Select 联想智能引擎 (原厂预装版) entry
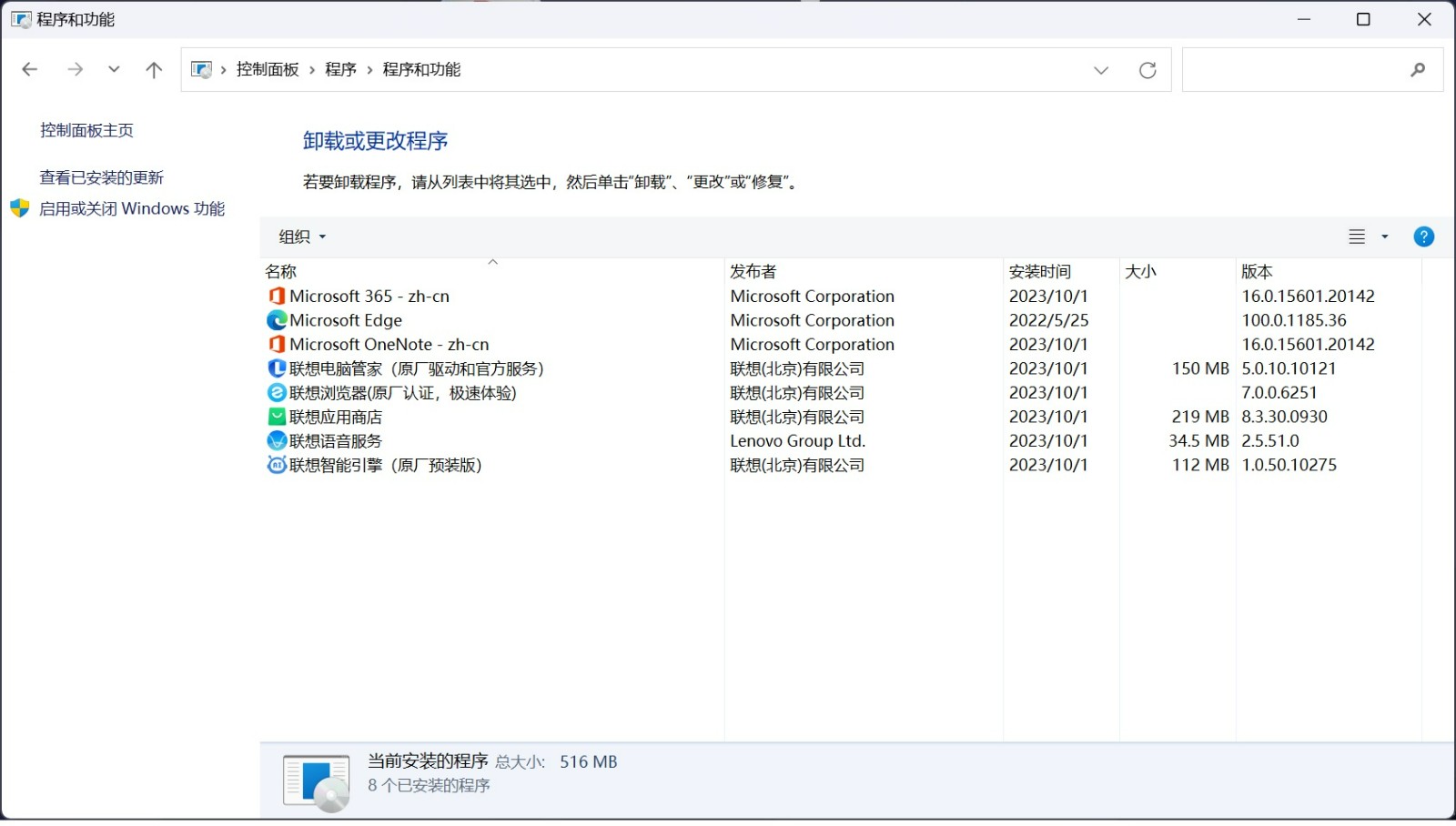 [386, 465]
